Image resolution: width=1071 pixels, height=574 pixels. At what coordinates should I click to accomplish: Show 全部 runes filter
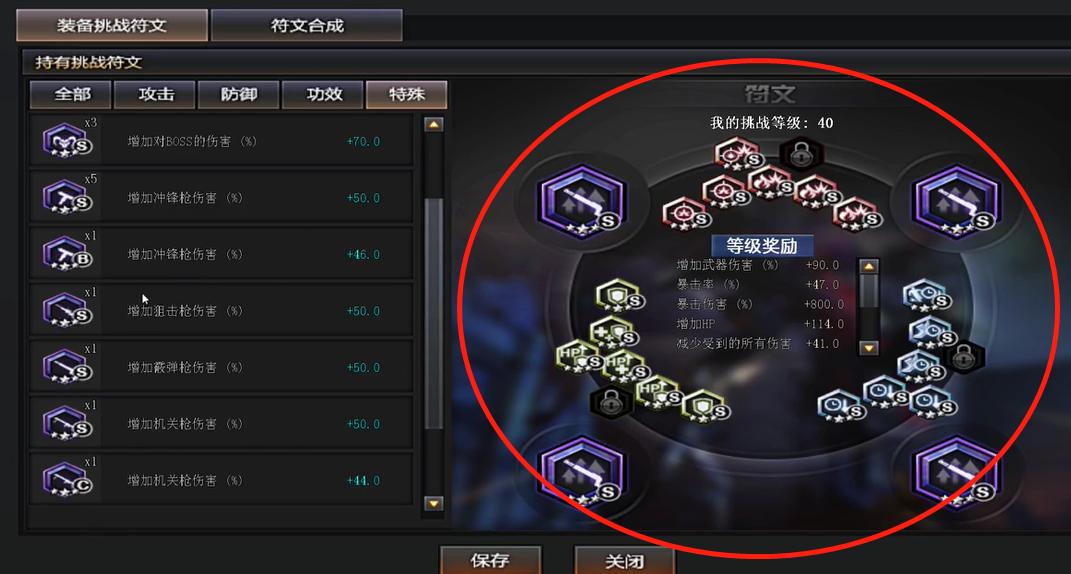click(71, 94)
